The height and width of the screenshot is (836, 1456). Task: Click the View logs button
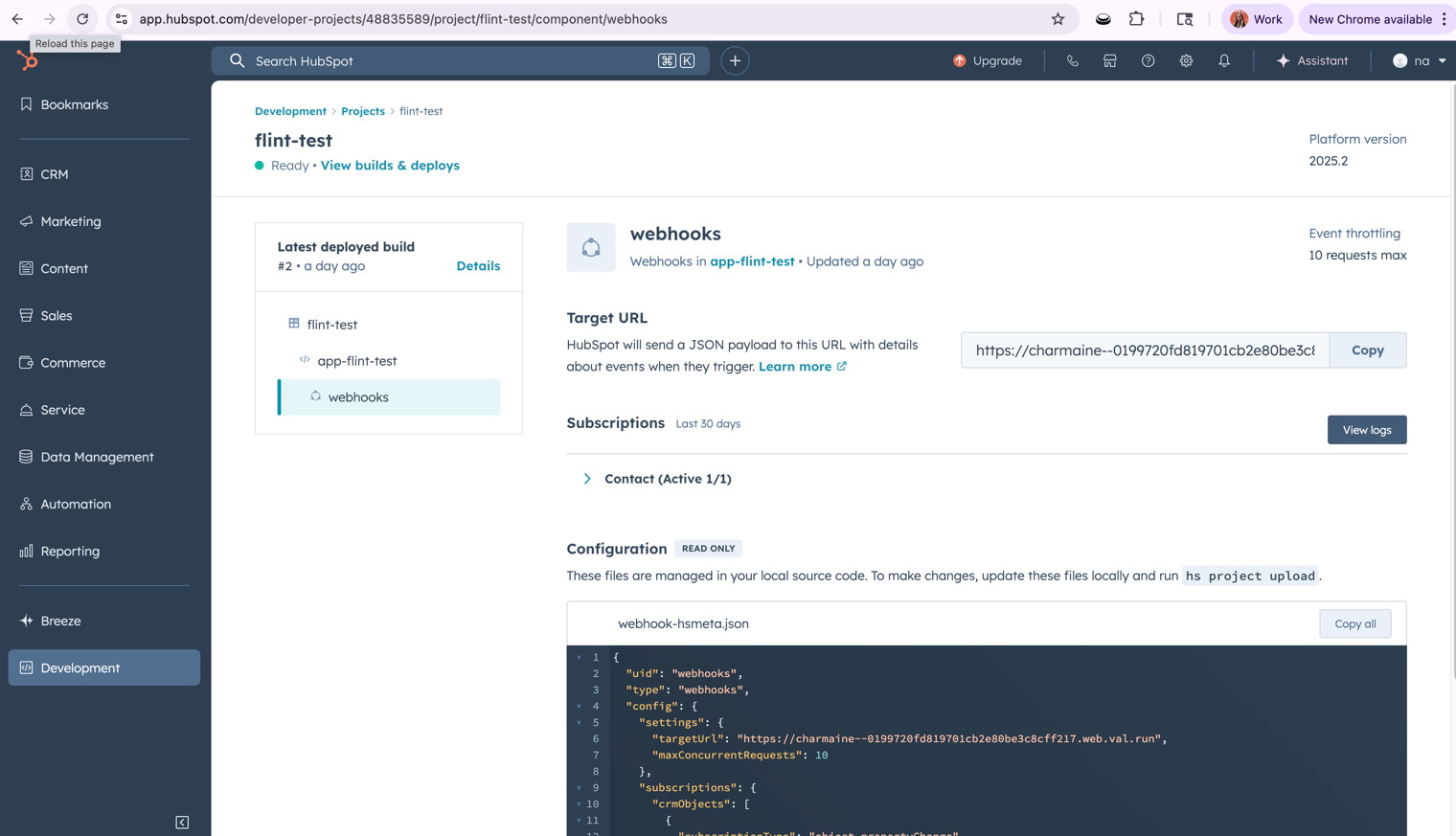click(x=1366, y=430)
